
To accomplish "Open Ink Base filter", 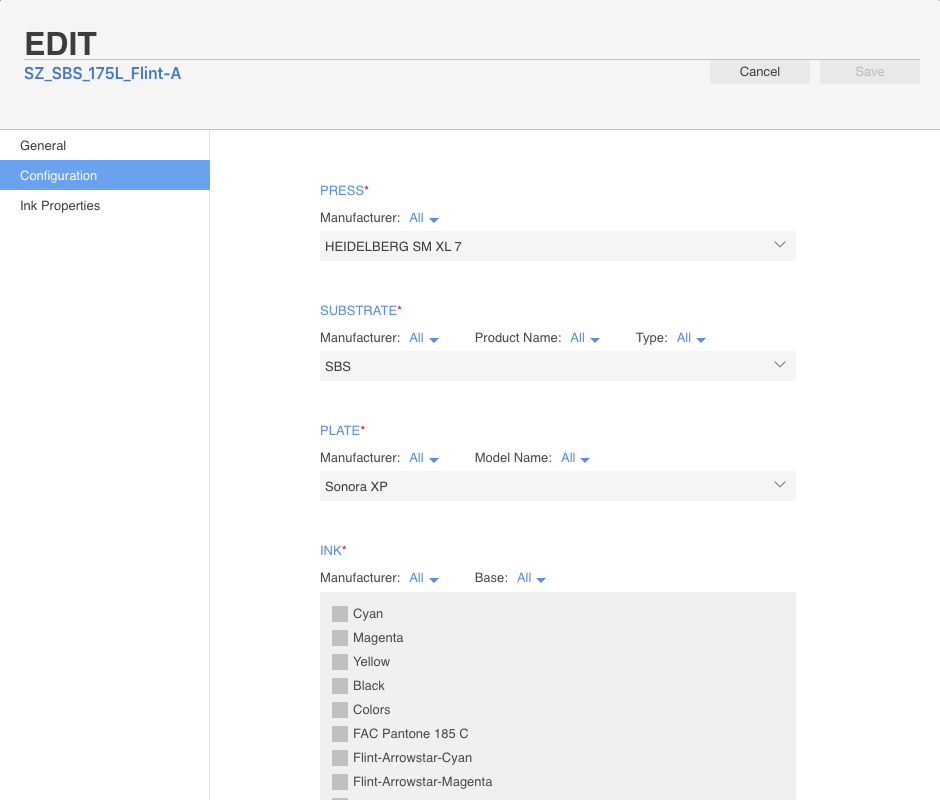I will pyautogui.click(x=531, y=578).
